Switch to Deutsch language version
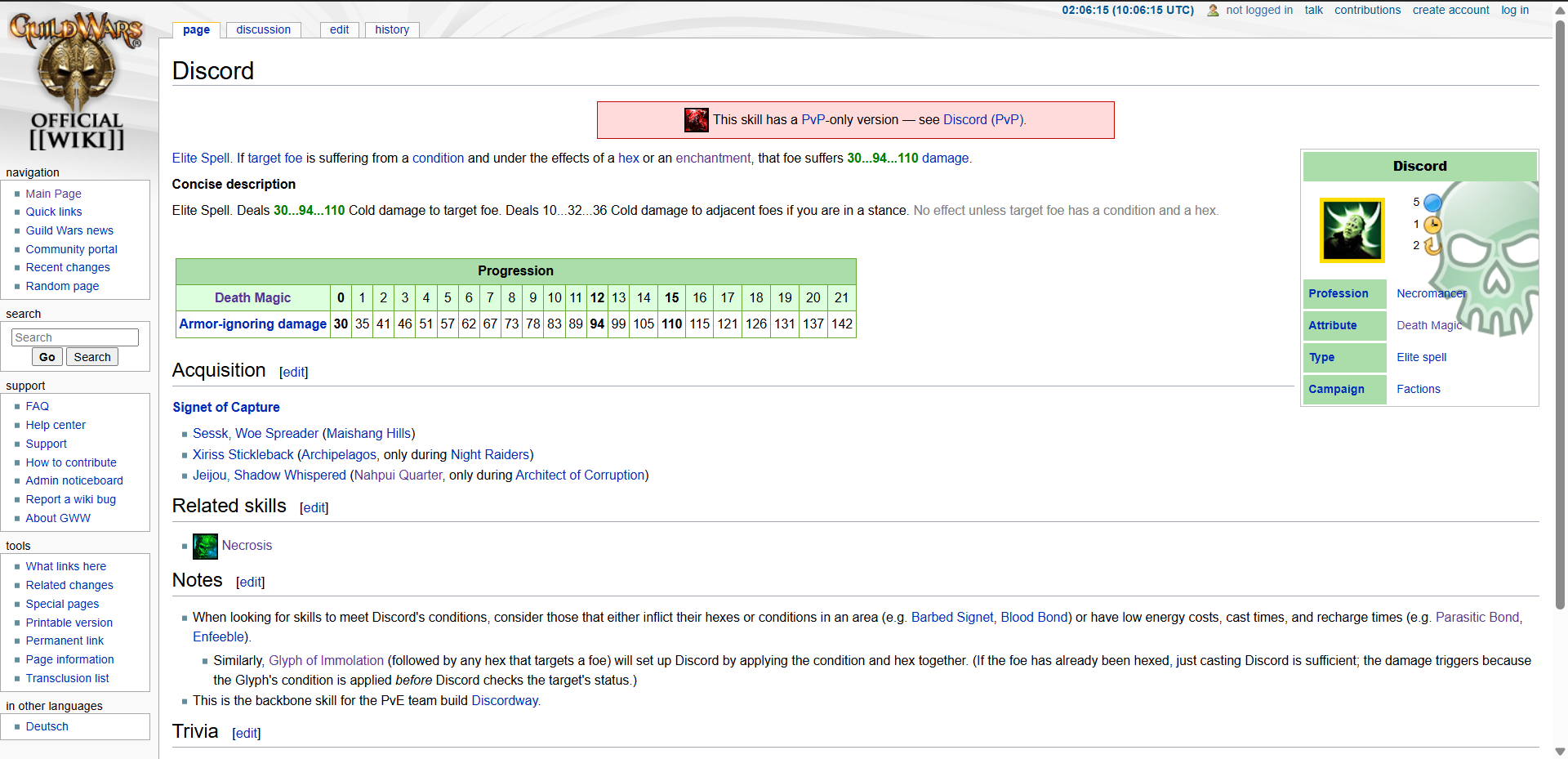1568x759 pixels. click(47, 726)
